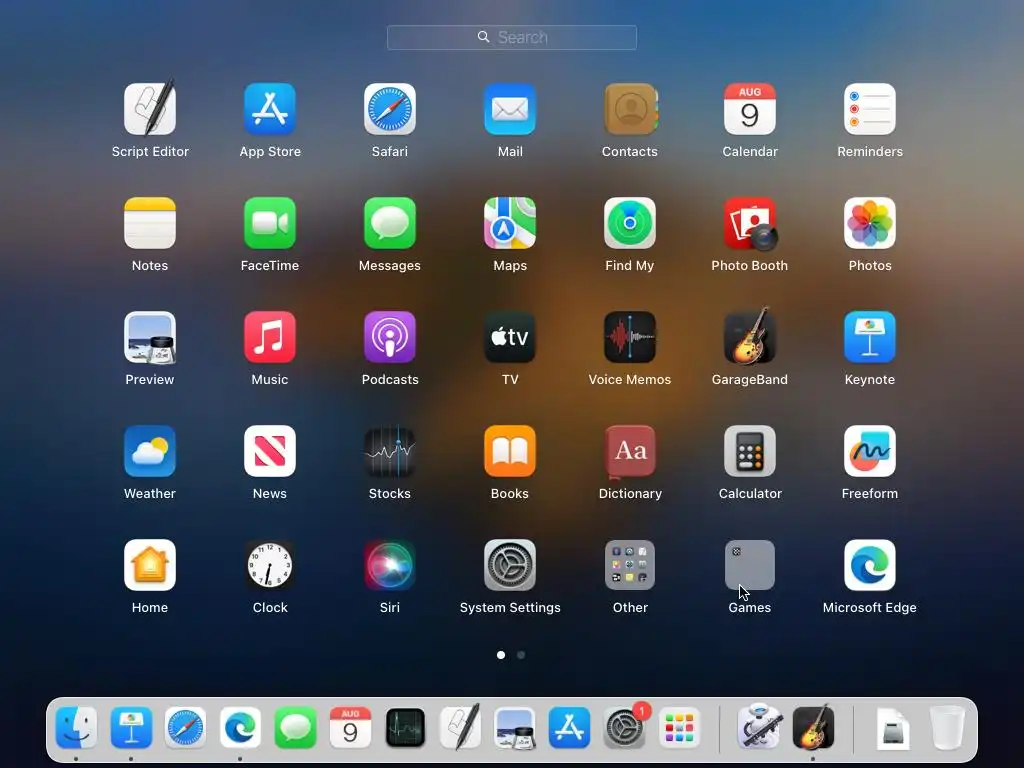Open Safari in the Launchpad grid
The height and width of the screenshot is (768, 1024).
click(390, 108)
